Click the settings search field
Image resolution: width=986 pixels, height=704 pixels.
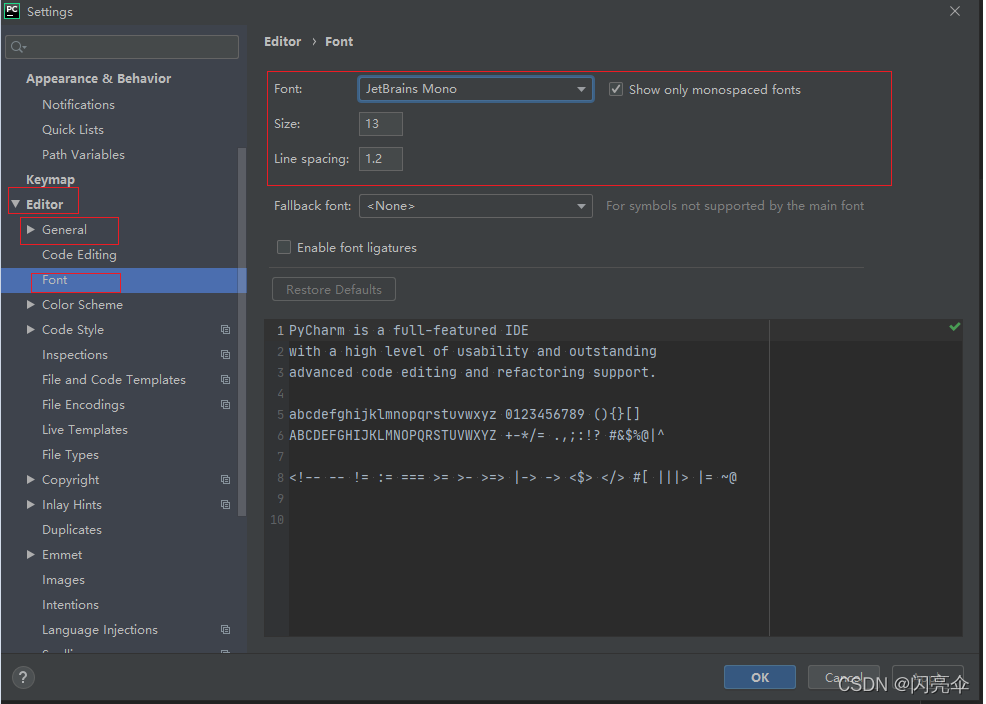pos(122,47)
